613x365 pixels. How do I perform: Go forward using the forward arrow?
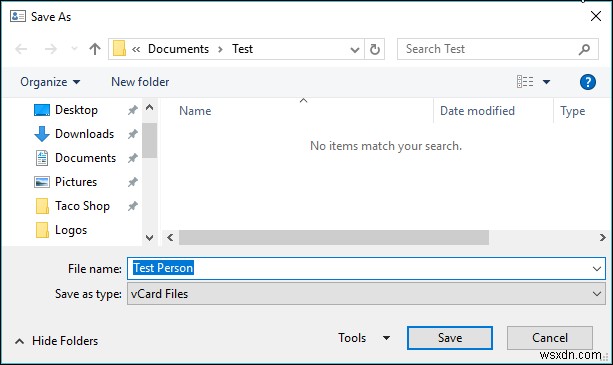(50, 49)
